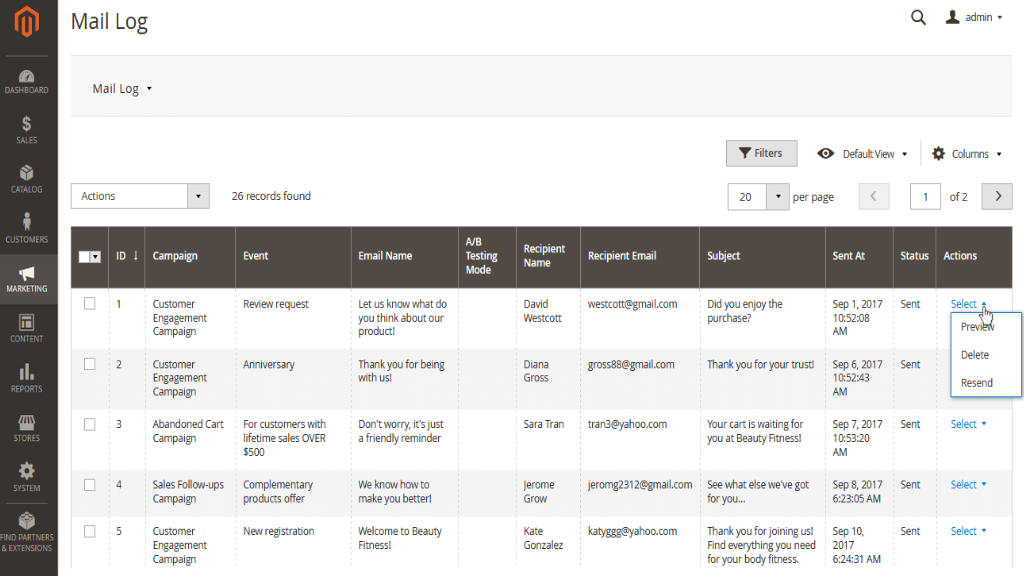Tick the checkbox for row ID 5
1024x576 pixels.
tap(89, 532)
